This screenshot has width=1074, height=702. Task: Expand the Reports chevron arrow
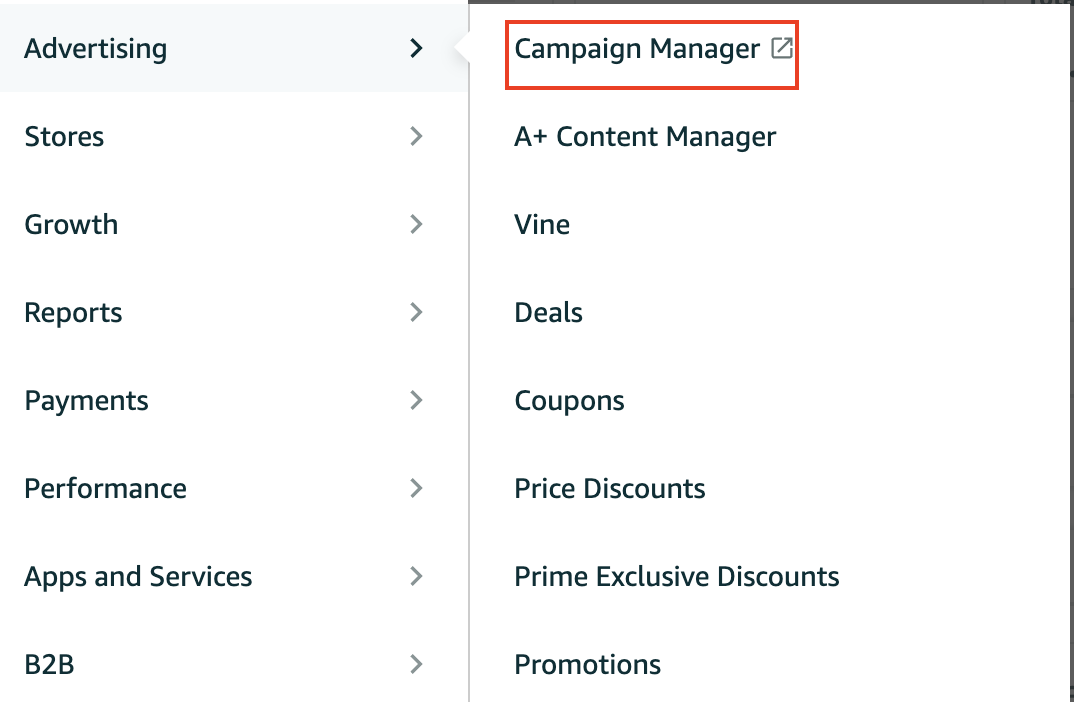tap(417, 312)
